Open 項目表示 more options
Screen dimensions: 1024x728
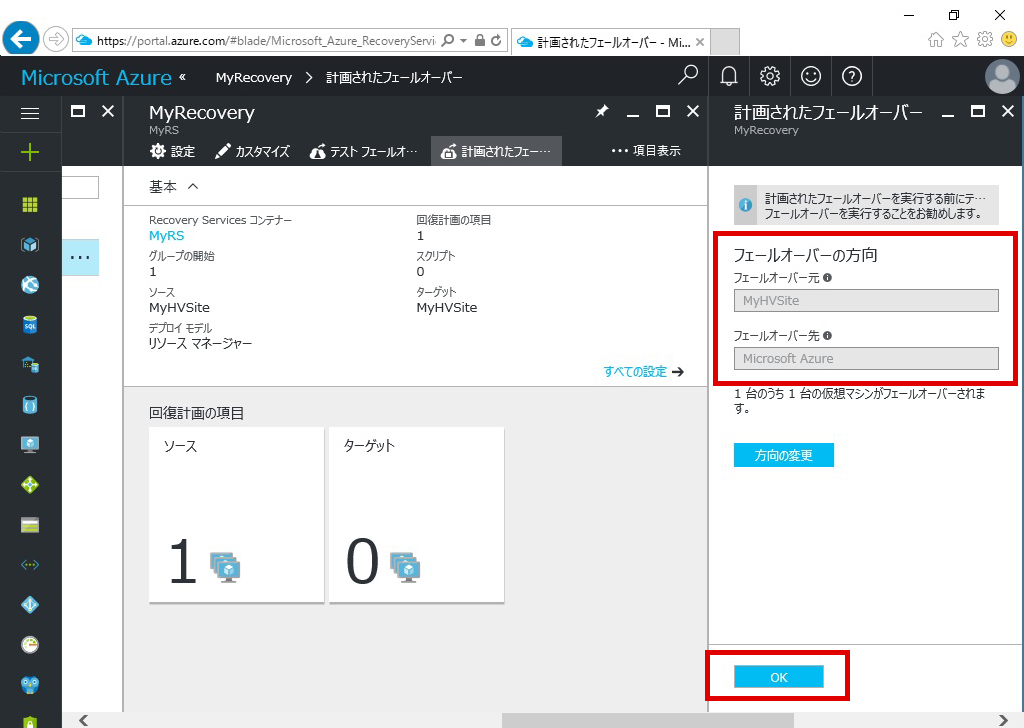646,151
